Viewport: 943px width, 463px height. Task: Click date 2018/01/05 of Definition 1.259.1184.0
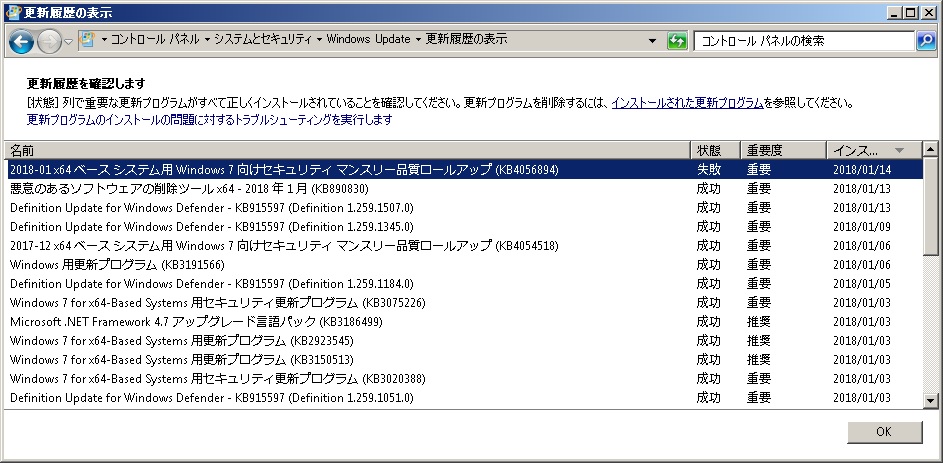click(x=862, y=284)
